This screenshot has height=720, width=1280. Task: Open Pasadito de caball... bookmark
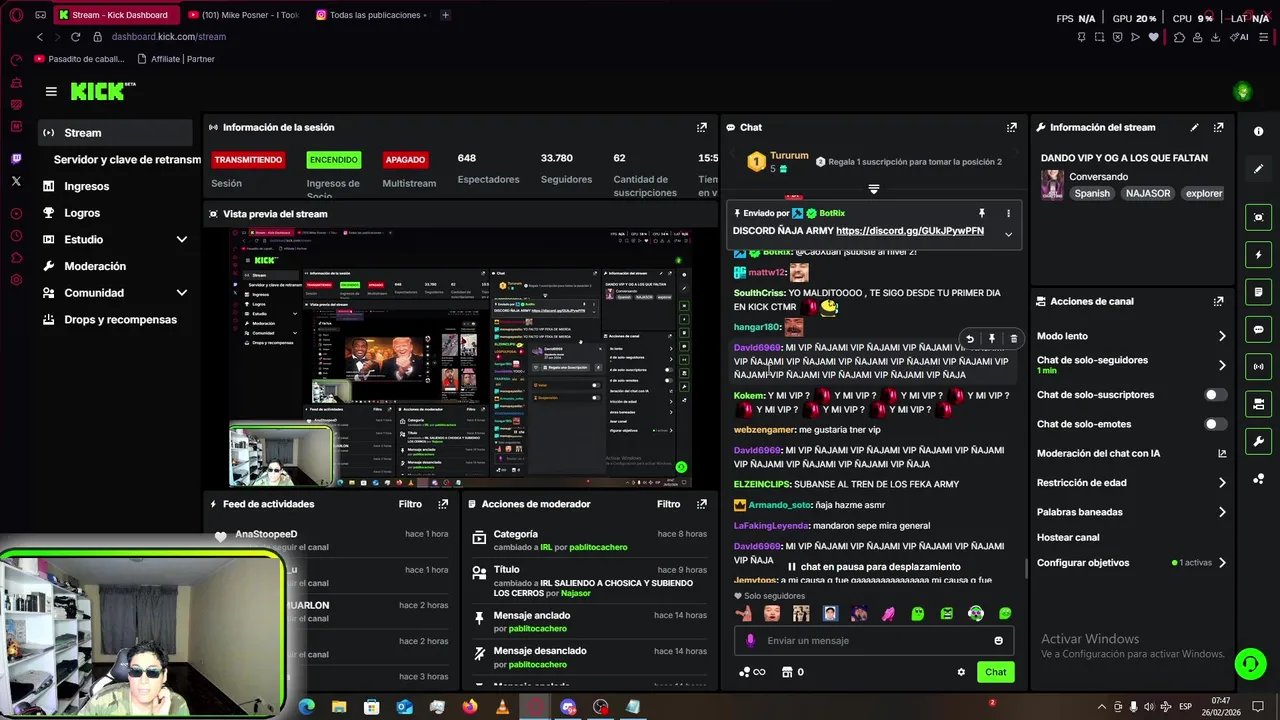coord(79,59)
